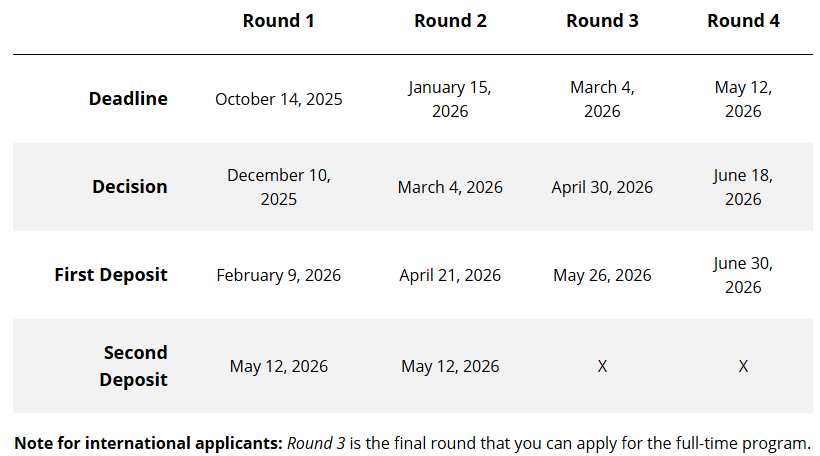Viewport: 820px width, 456px height.
Task: Click the Round 3 Second Deposit X
Action: tap(602, 367)
